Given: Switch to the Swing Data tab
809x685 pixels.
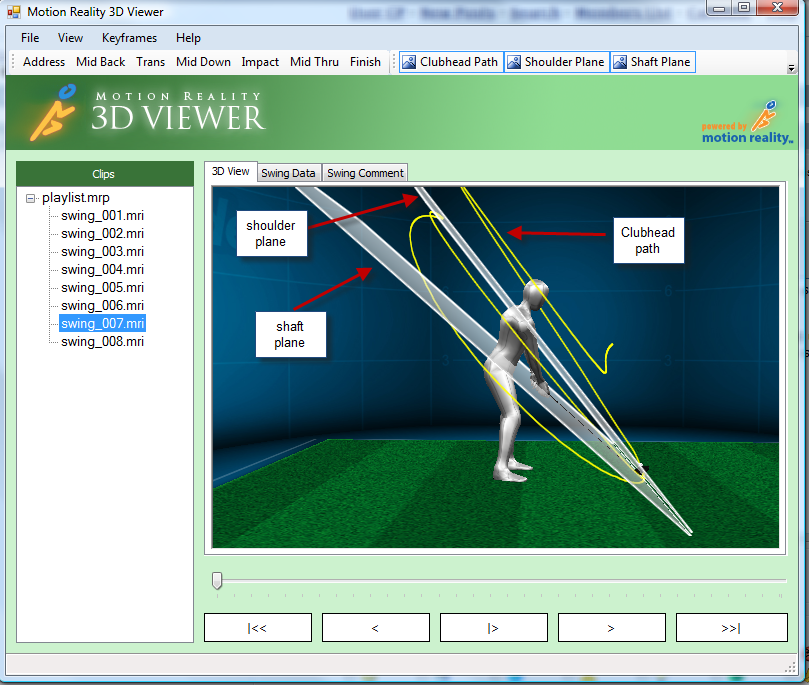Looking at the screenshot, I should (288, 173).
